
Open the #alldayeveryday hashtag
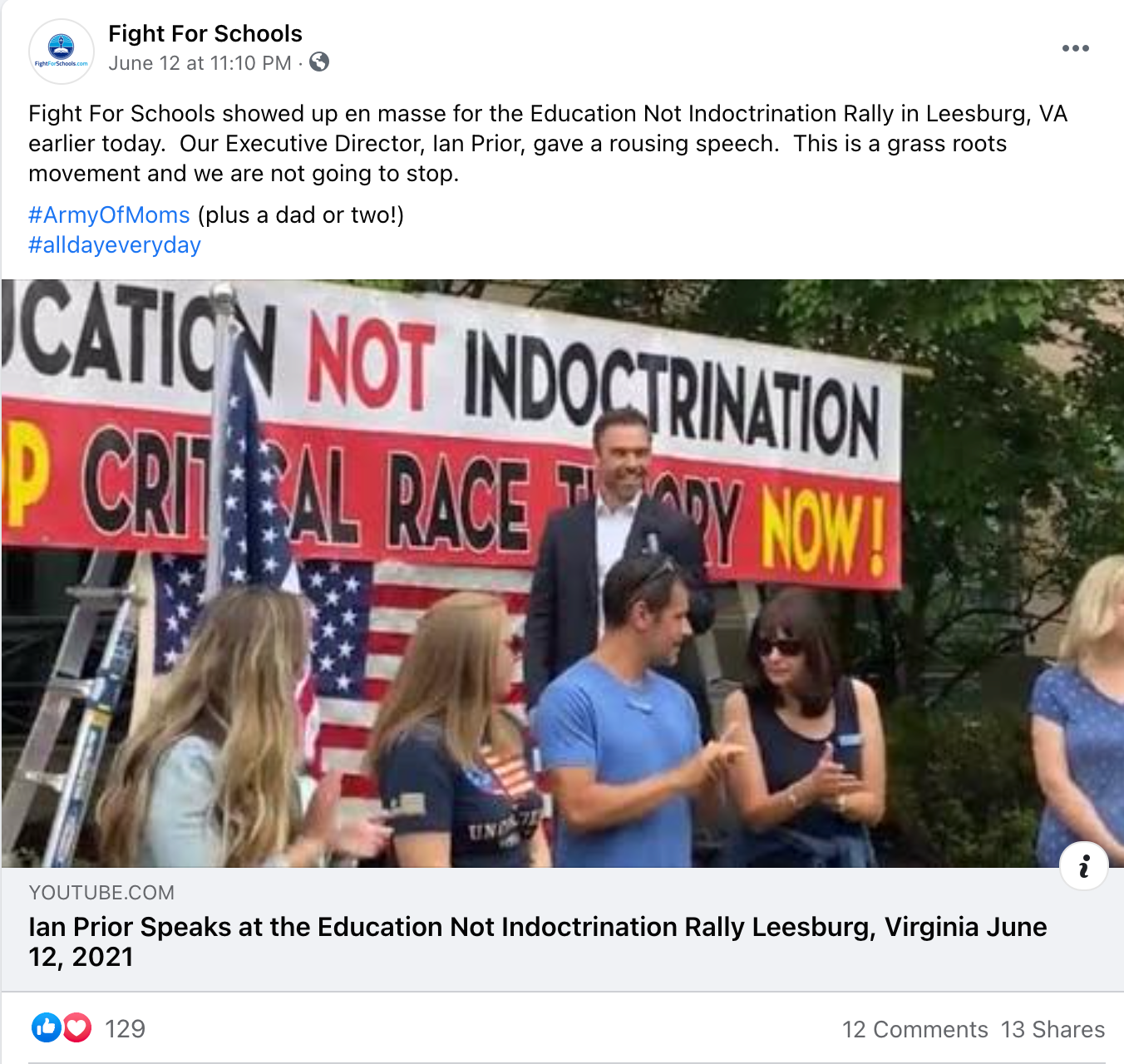pyautogui.click(x=115, y=245)
